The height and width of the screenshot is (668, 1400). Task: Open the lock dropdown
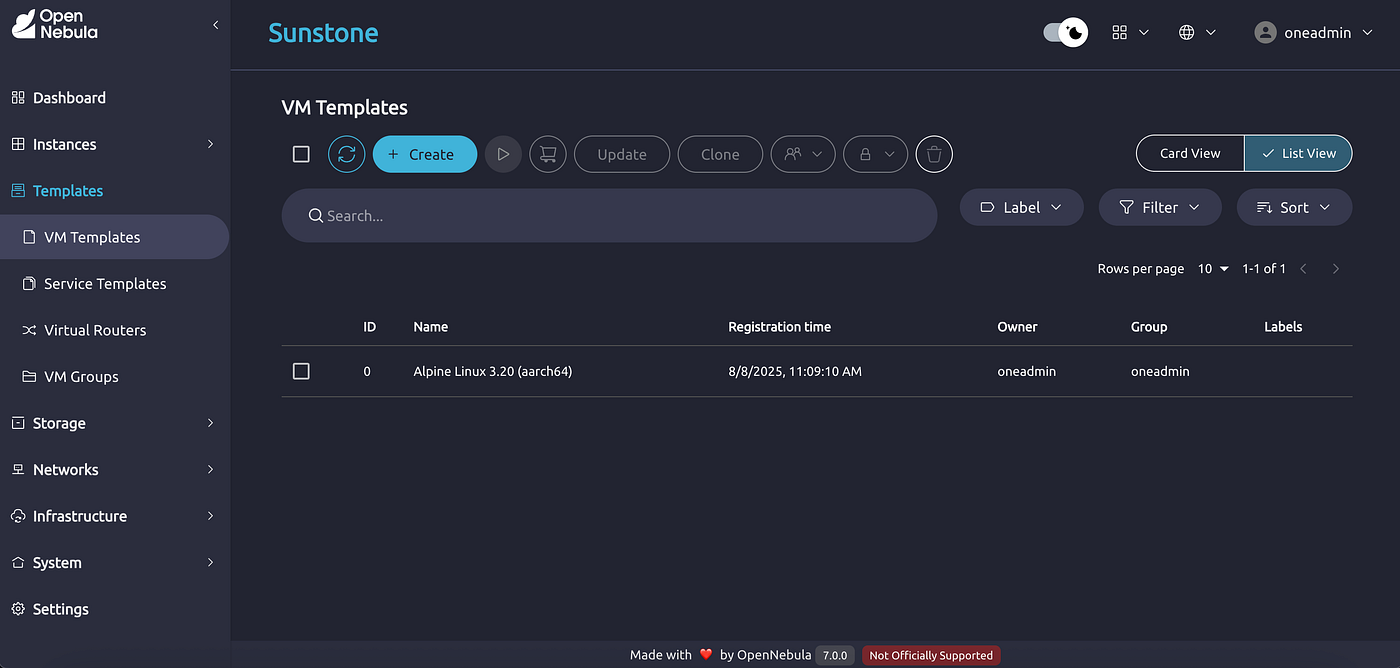click(x=876, y=154)
